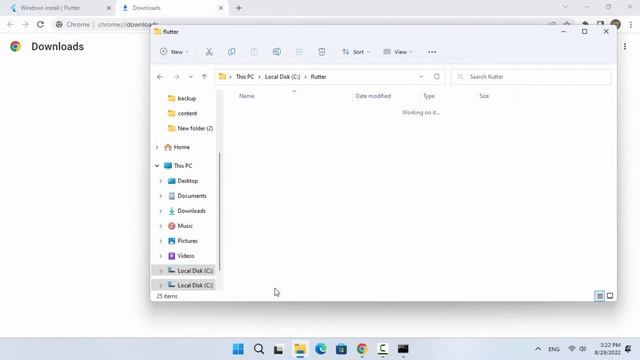The image size is (640, 360).
Task: Open taskbar Search
Action: [x=259, y=349]
